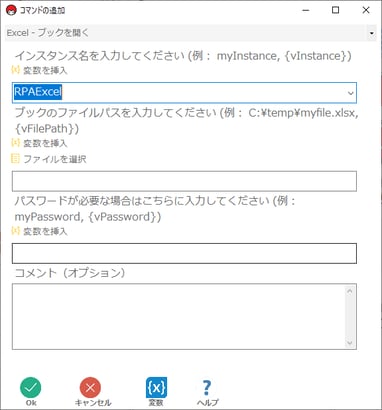The image size is (382, 410).
Task: Click the variable icon under the password label
Action: [15, 230]
